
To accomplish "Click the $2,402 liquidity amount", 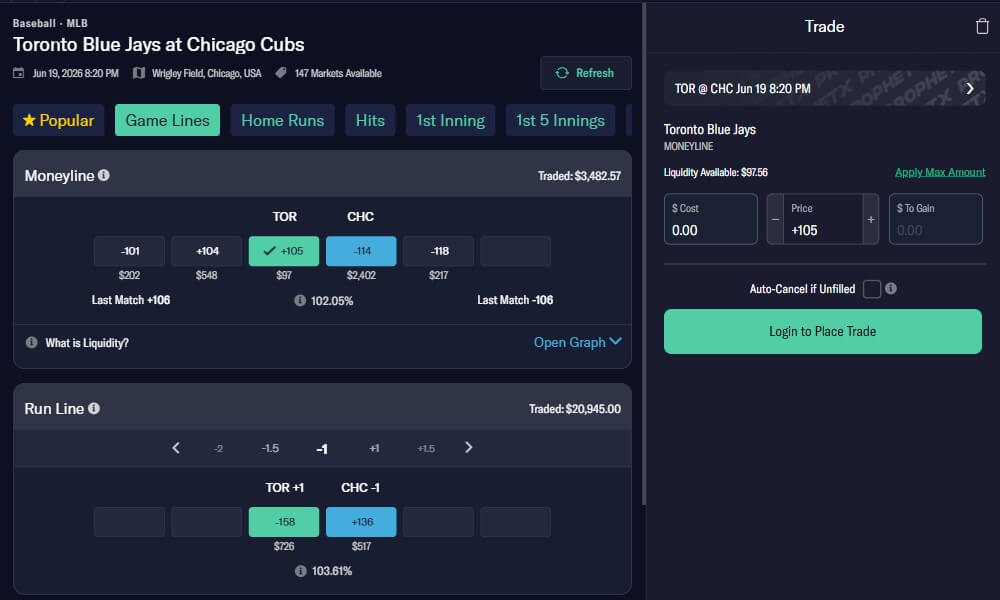I will (361, 275).
